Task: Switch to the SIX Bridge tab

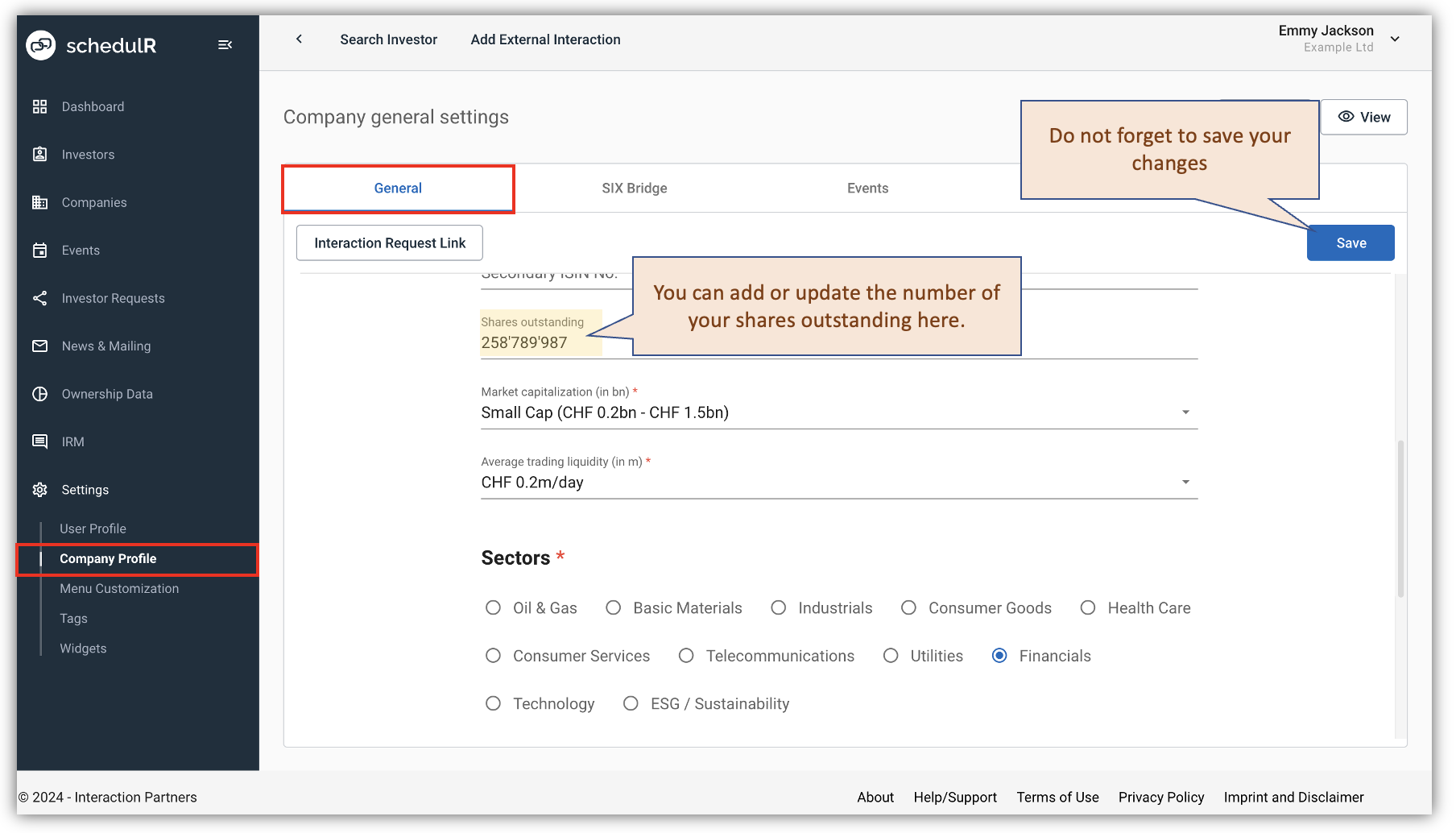Action: (x=634, y=188)
